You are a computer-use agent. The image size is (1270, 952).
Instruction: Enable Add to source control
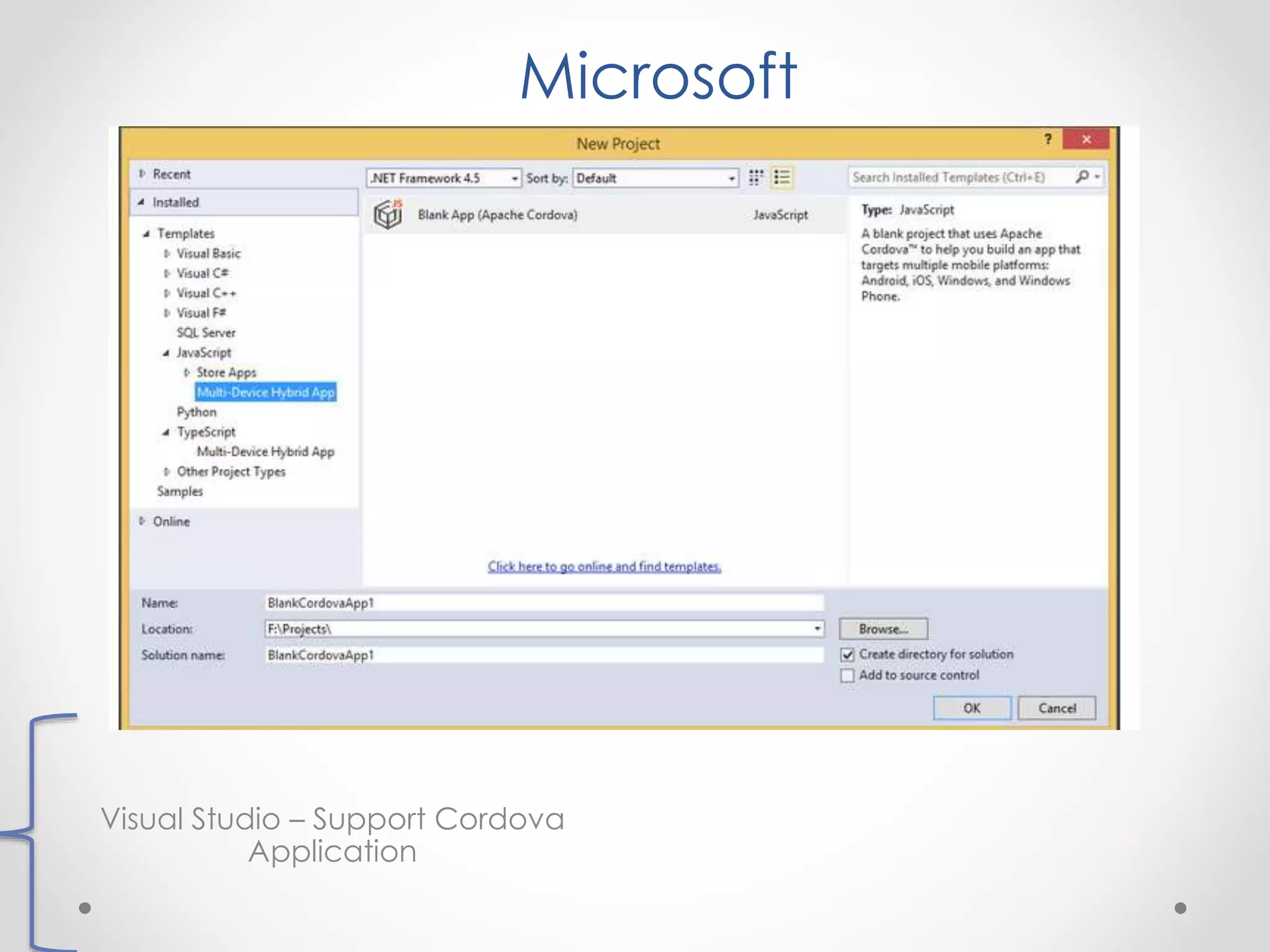[x=848, y=676]
